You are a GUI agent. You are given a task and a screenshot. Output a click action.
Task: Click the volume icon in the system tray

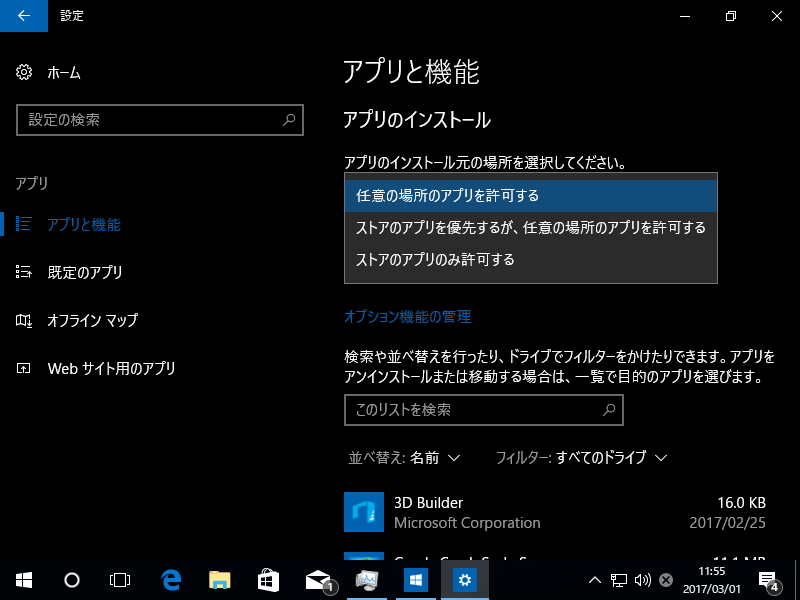coord(641,580)
